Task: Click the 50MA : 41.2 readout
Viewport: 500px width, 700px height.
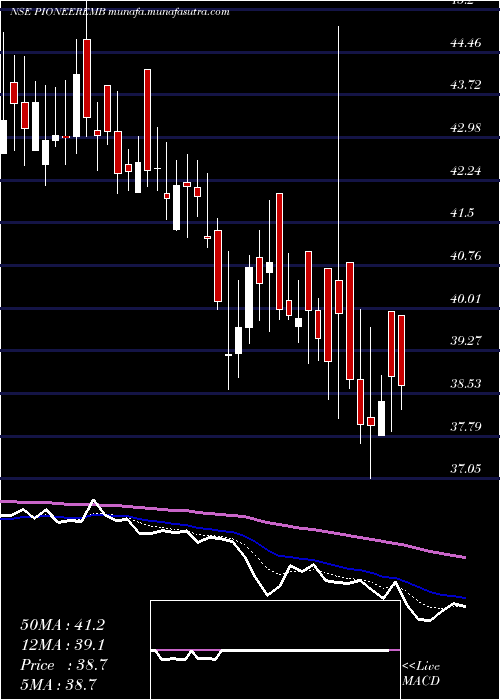Action: pos(62,625)
